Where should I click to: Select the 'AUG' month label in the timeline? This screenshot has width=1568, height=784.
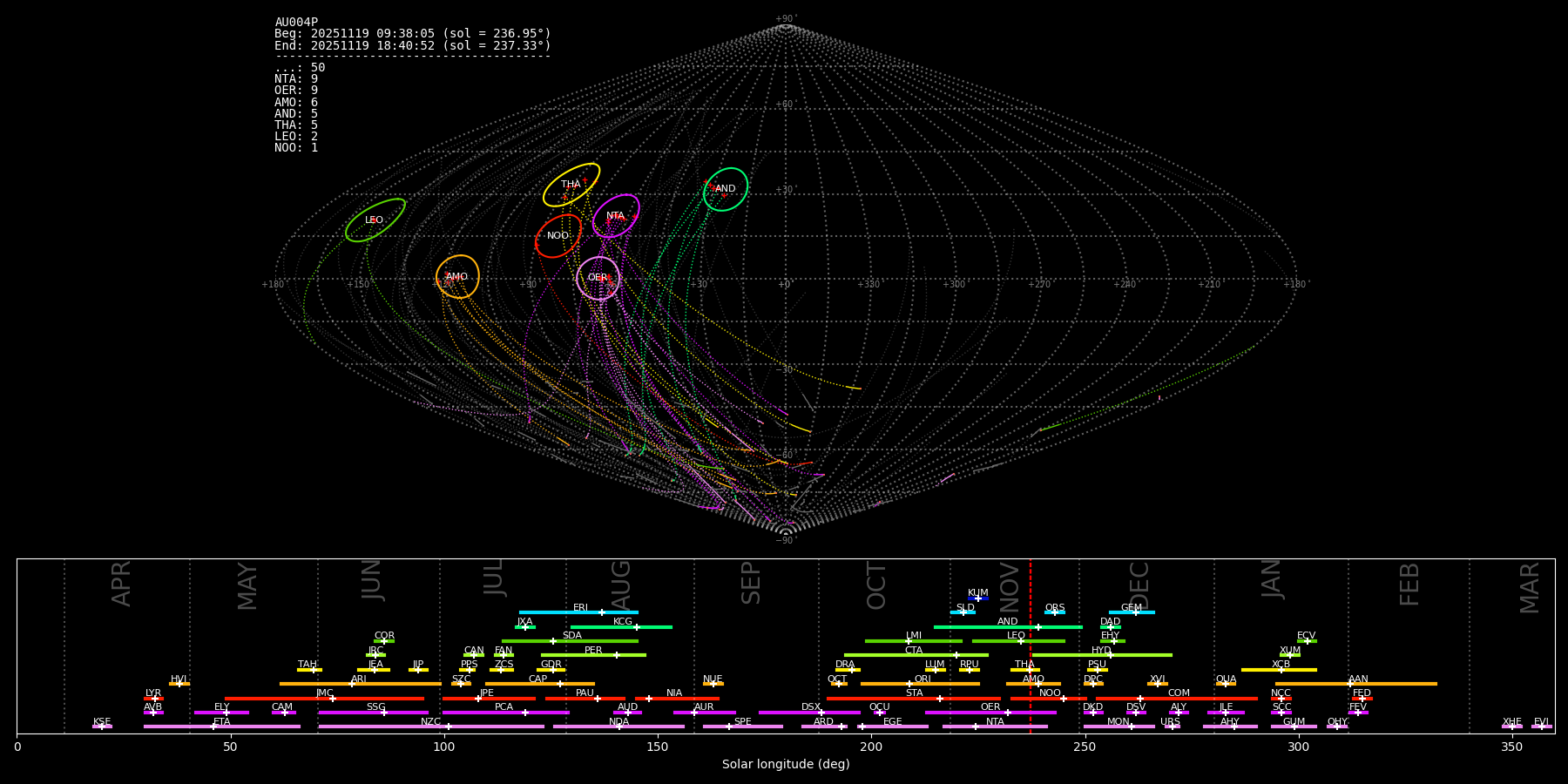(x=621, y=585)
